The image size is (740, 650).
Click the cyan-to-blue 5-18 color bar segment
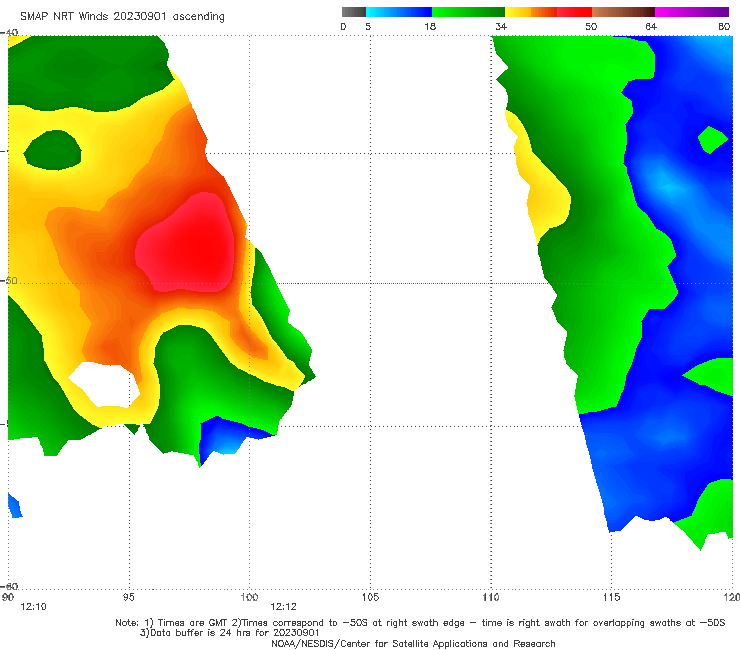click(399, 12)
